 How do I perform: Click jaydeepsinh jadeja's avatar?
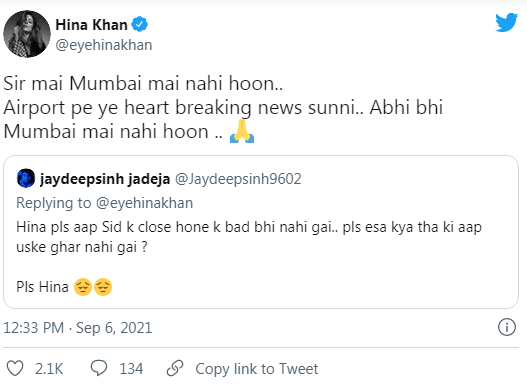tap(26, 179)
